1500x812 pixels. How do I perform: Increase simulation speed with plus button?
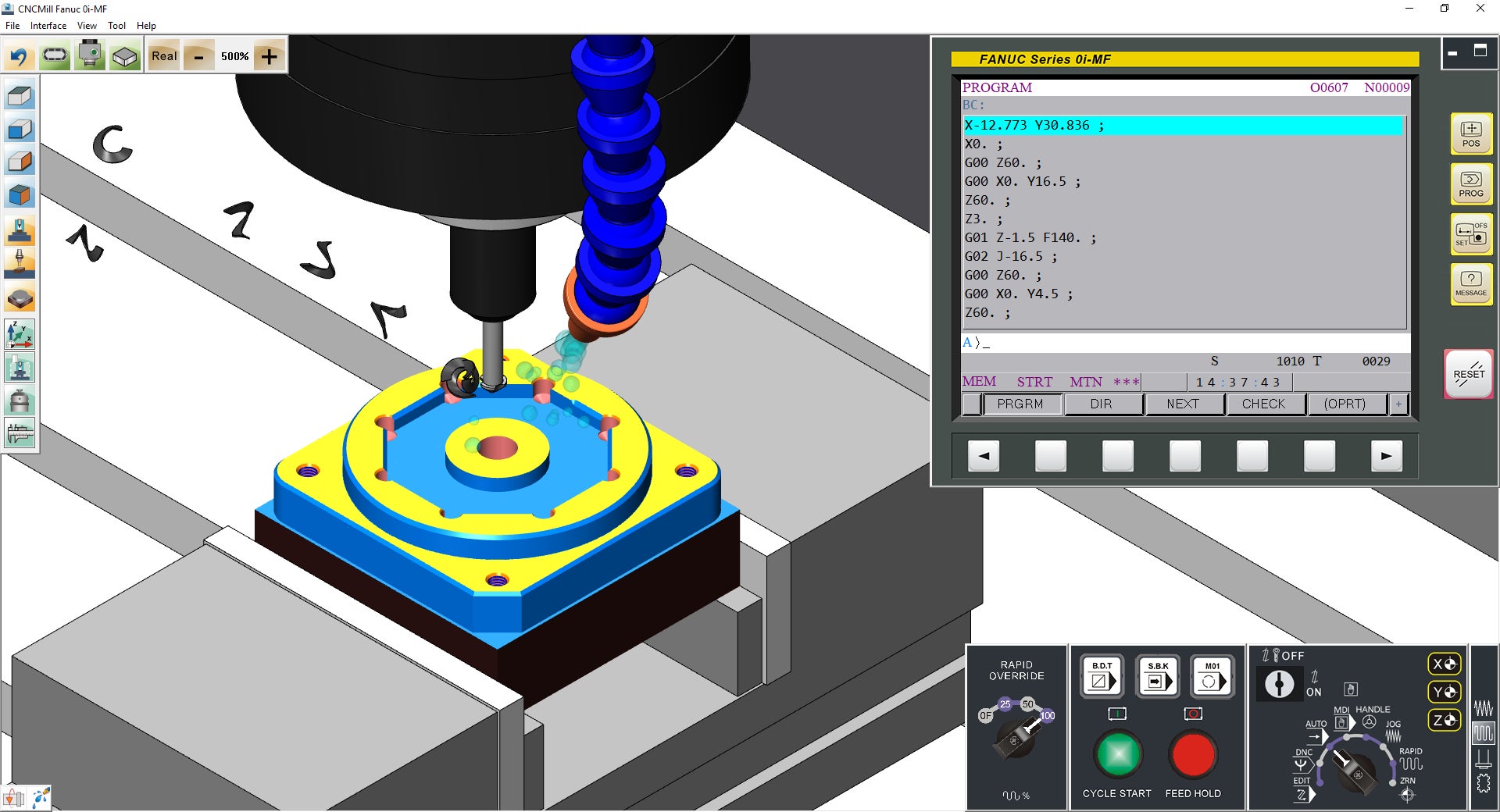[x=269, y=56]
